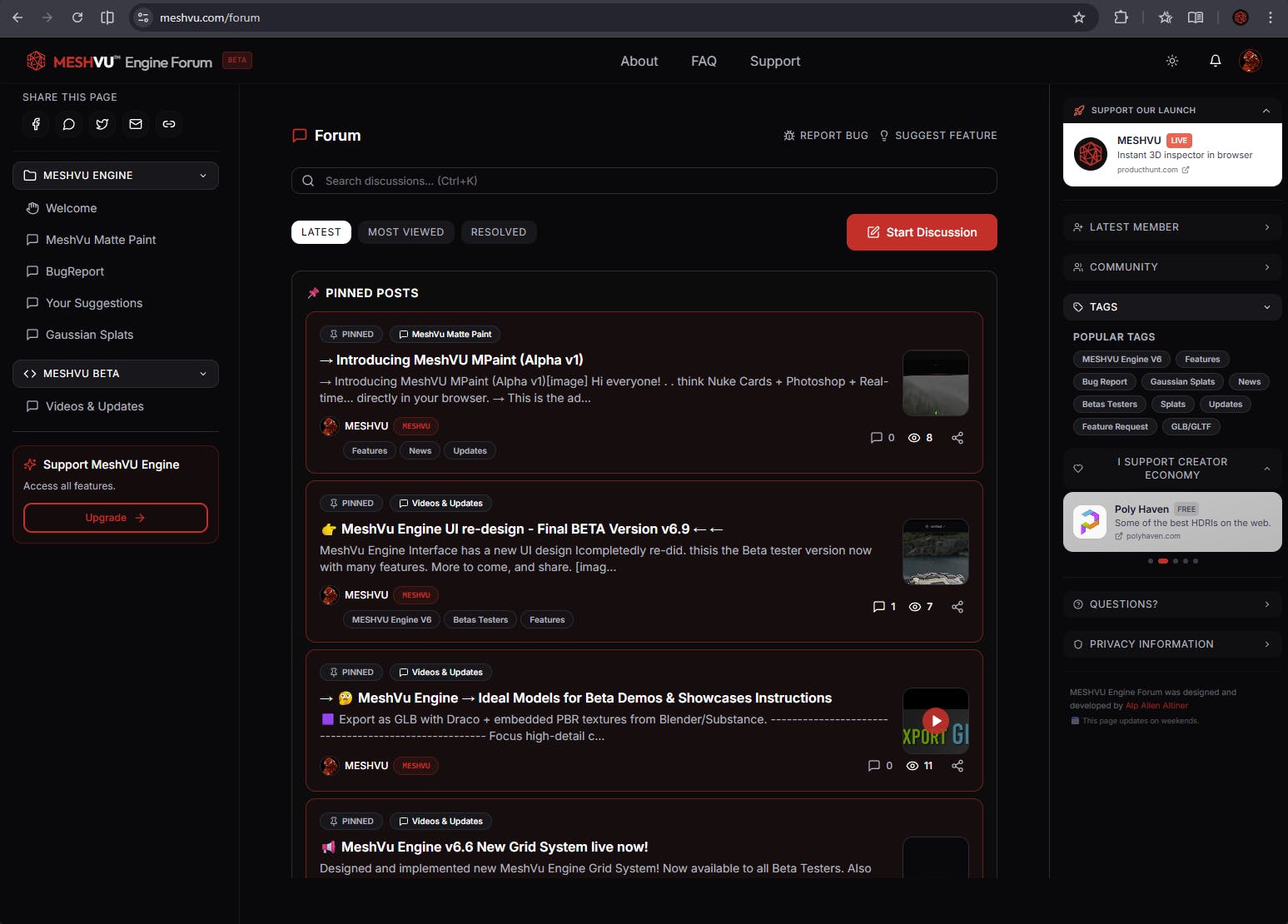Image resolution: width=1288 pixels, height=924 pixels.
Task: Copy page link icon
Action: (169, 124)
